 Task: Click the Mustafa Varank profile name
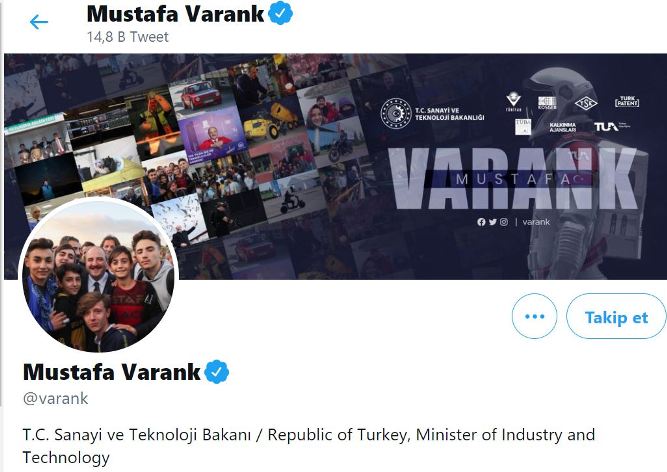pos(111,372)
